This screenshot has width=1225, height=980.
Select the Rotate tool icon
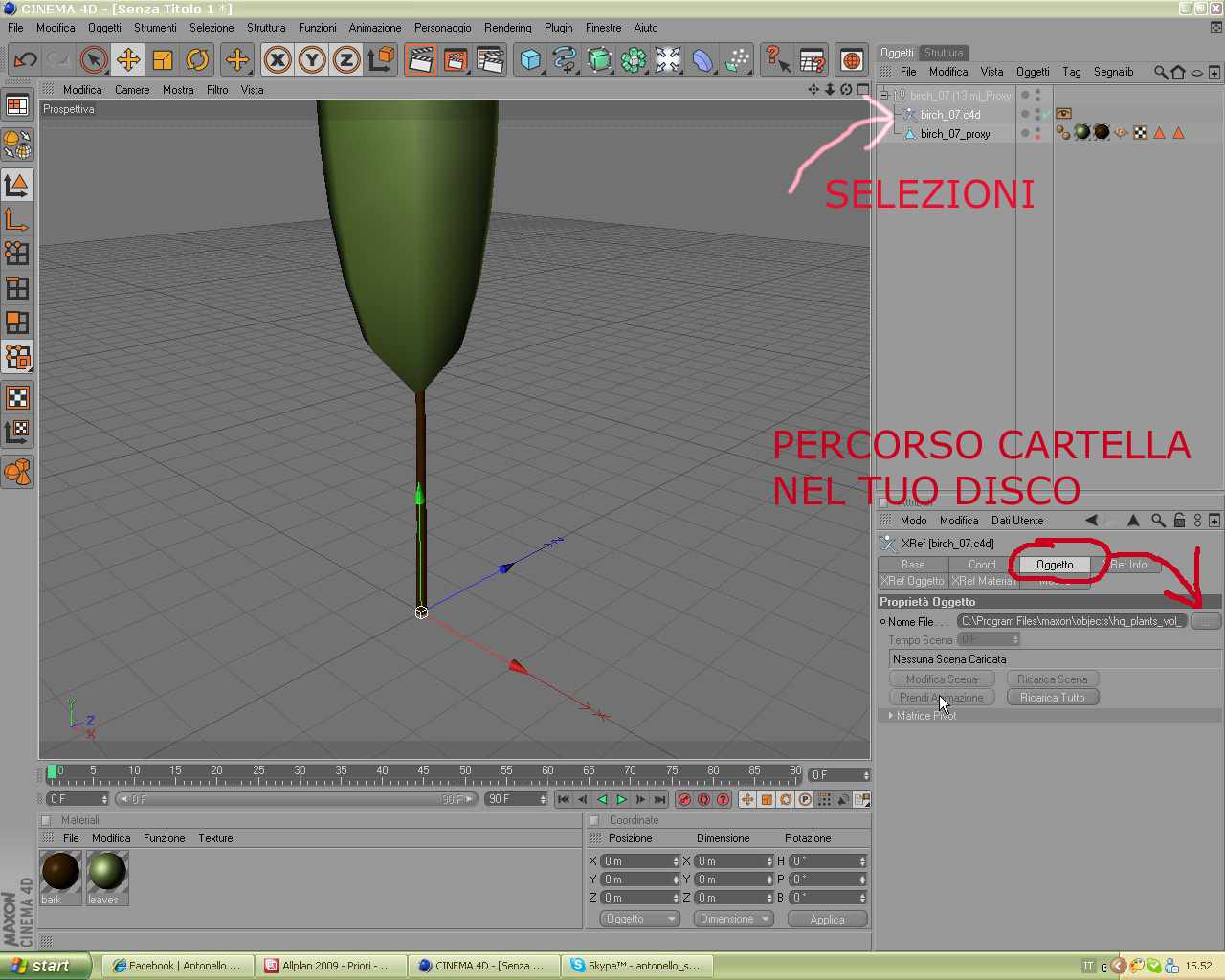[x=197, y=60]
